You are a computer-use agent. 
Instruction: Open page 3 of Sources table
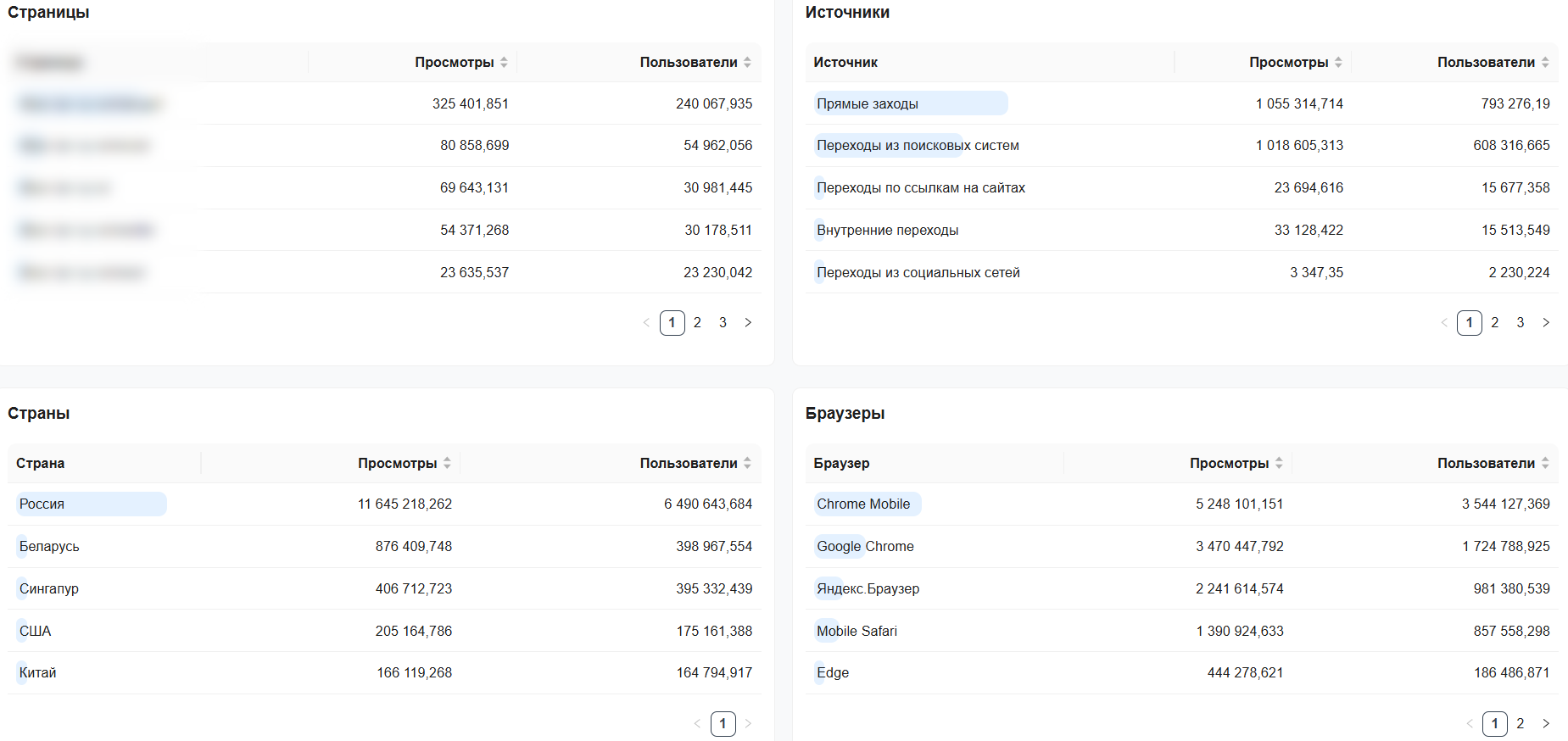point(1521,322)
